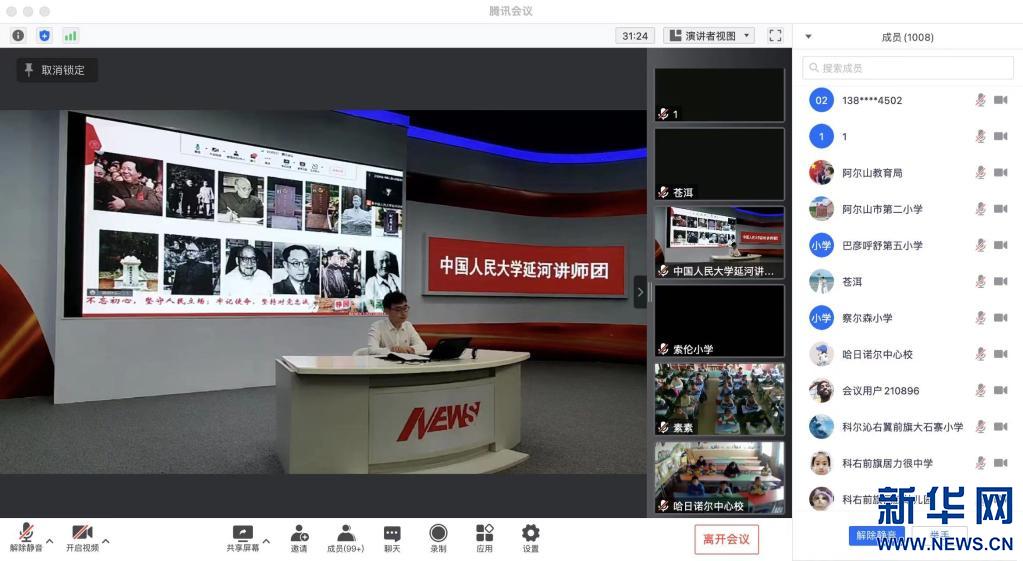Image resolution: width=1023 pixels, height=561 pixels.
Task: Click the blue 解除静音 button under members
Action: (x=876, y=535)
